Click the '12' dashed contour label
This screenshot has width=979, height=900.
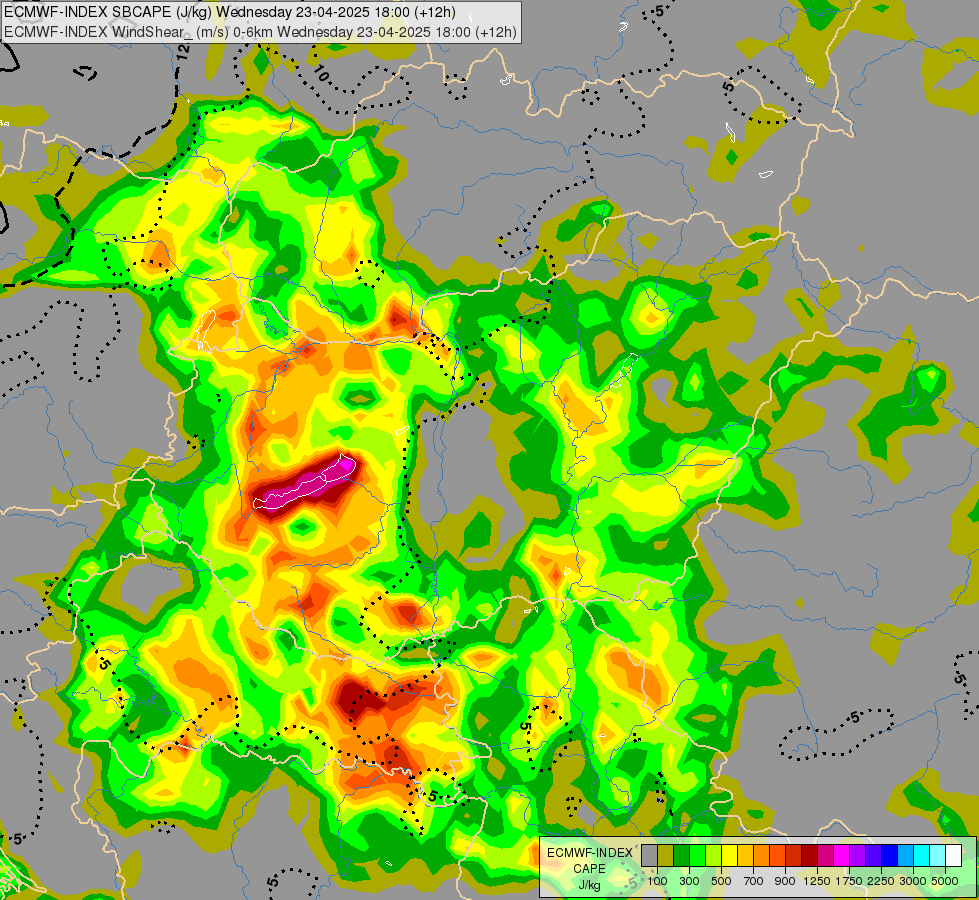pyautogui.click(x=182, y=53)
